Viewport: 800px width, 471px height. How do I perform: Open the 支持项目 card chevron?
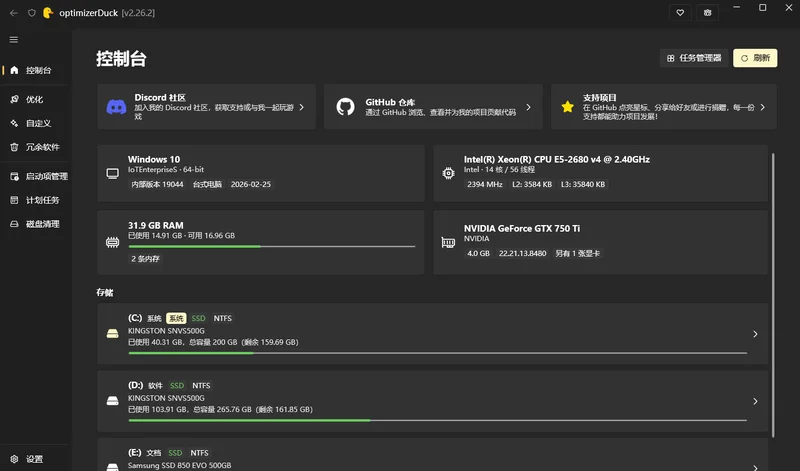(x=763, y=107)
